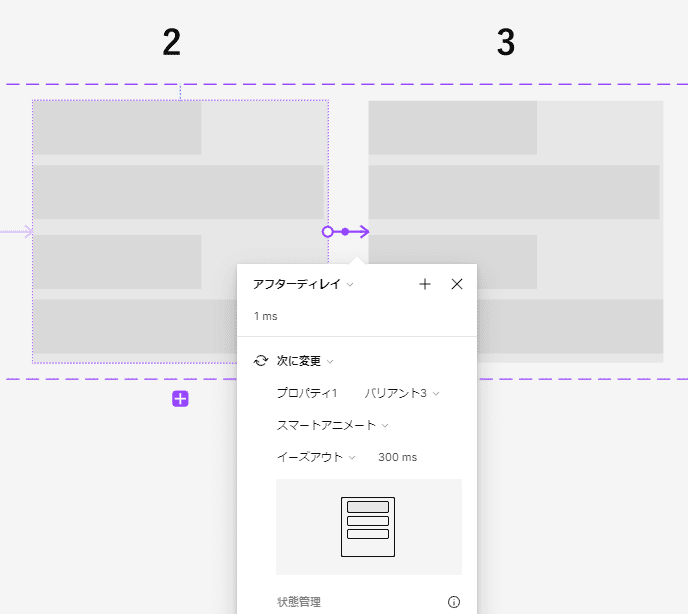Image resolution: width=688 pixels, height=614 pixels.
Task: Click the プロパティ1 property label
Action: click(307, 393)
